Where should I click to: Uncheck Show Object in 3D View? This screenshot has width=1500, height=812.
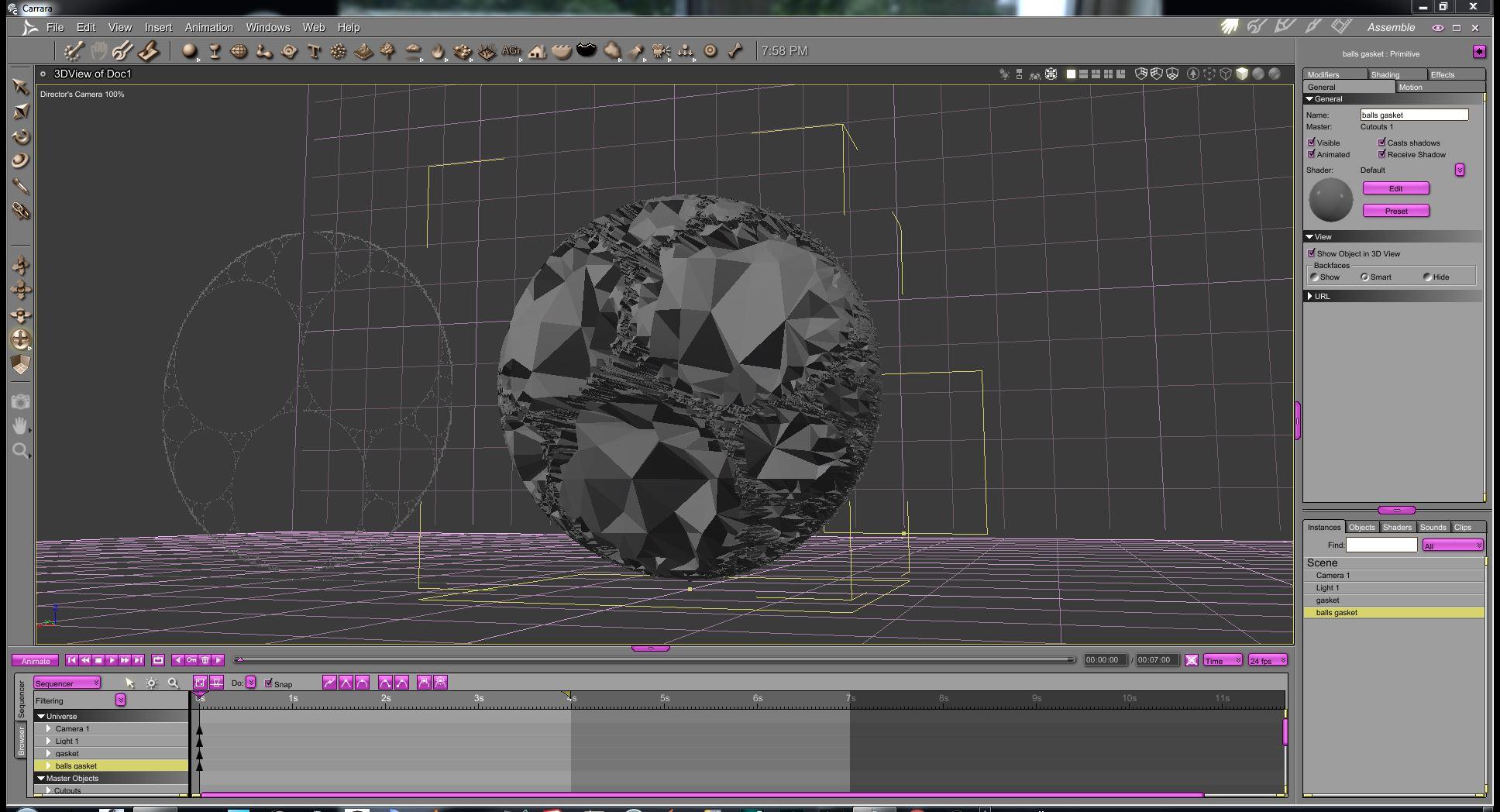point(1312,253)
